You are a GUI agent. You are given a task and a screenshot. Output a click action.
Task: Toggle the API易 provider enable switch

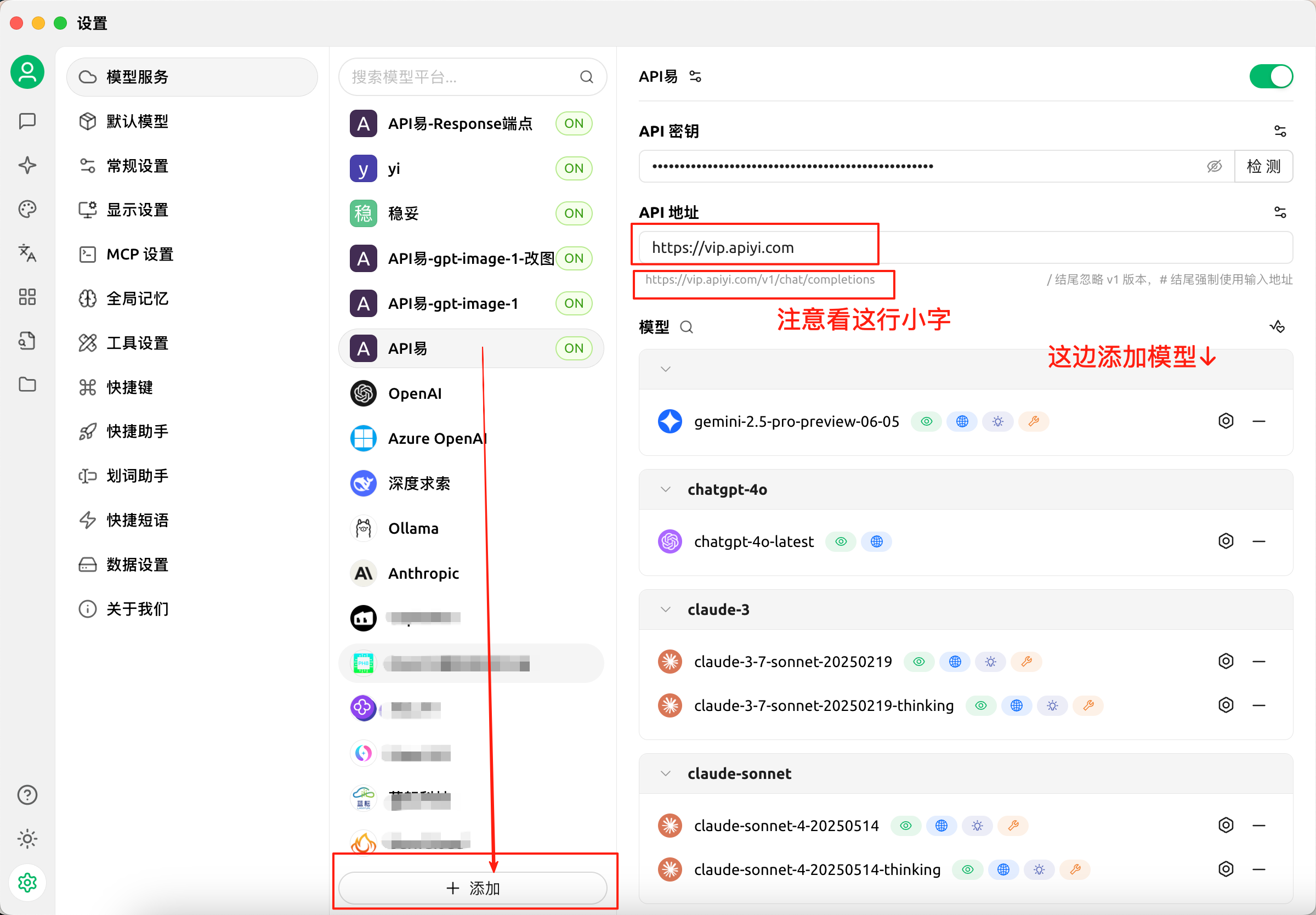pos(1270,76)
